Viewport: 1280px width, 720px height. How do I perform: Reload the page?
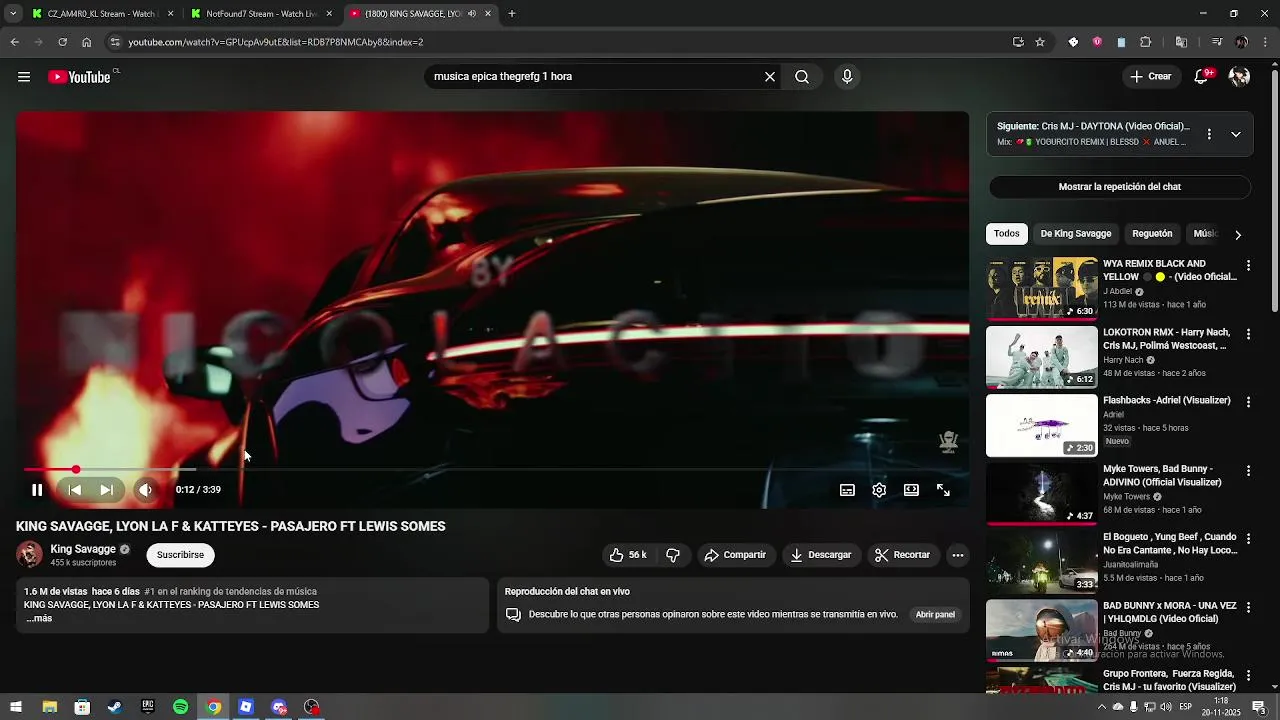(62, 42)
